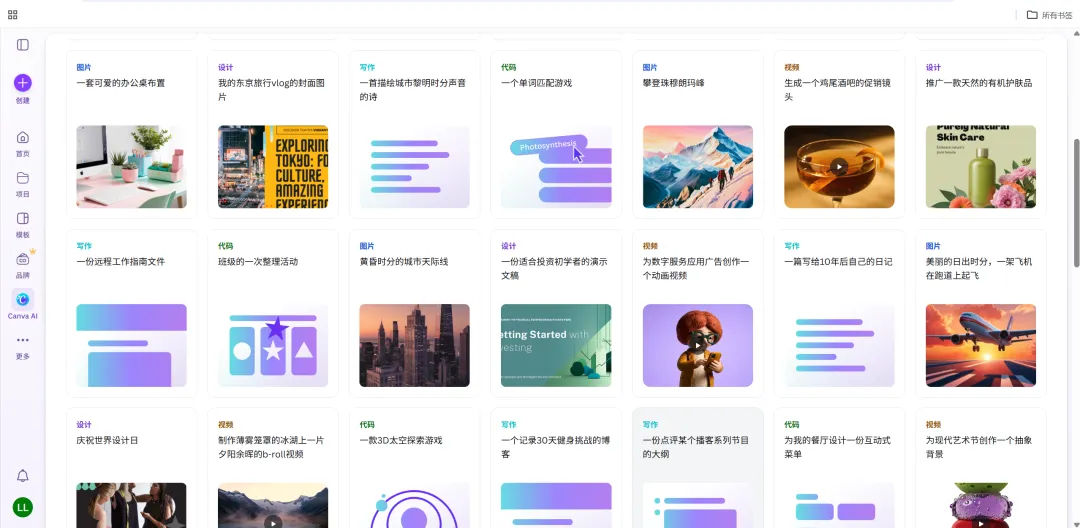Open the 3D space orbit game thumbnail
1080x528 pixels.
click(415, 505)
